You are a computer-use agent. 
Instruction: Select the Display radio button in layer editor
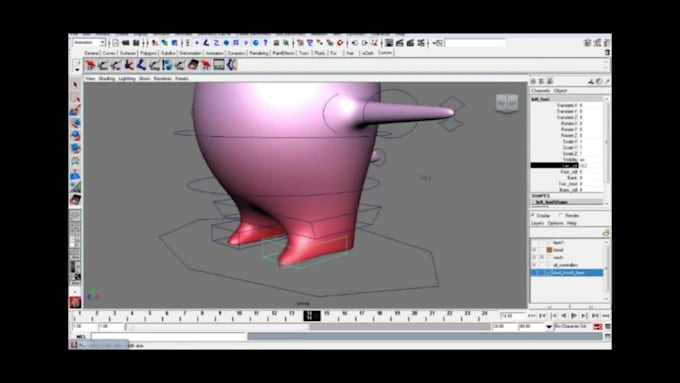click(533, 216)
